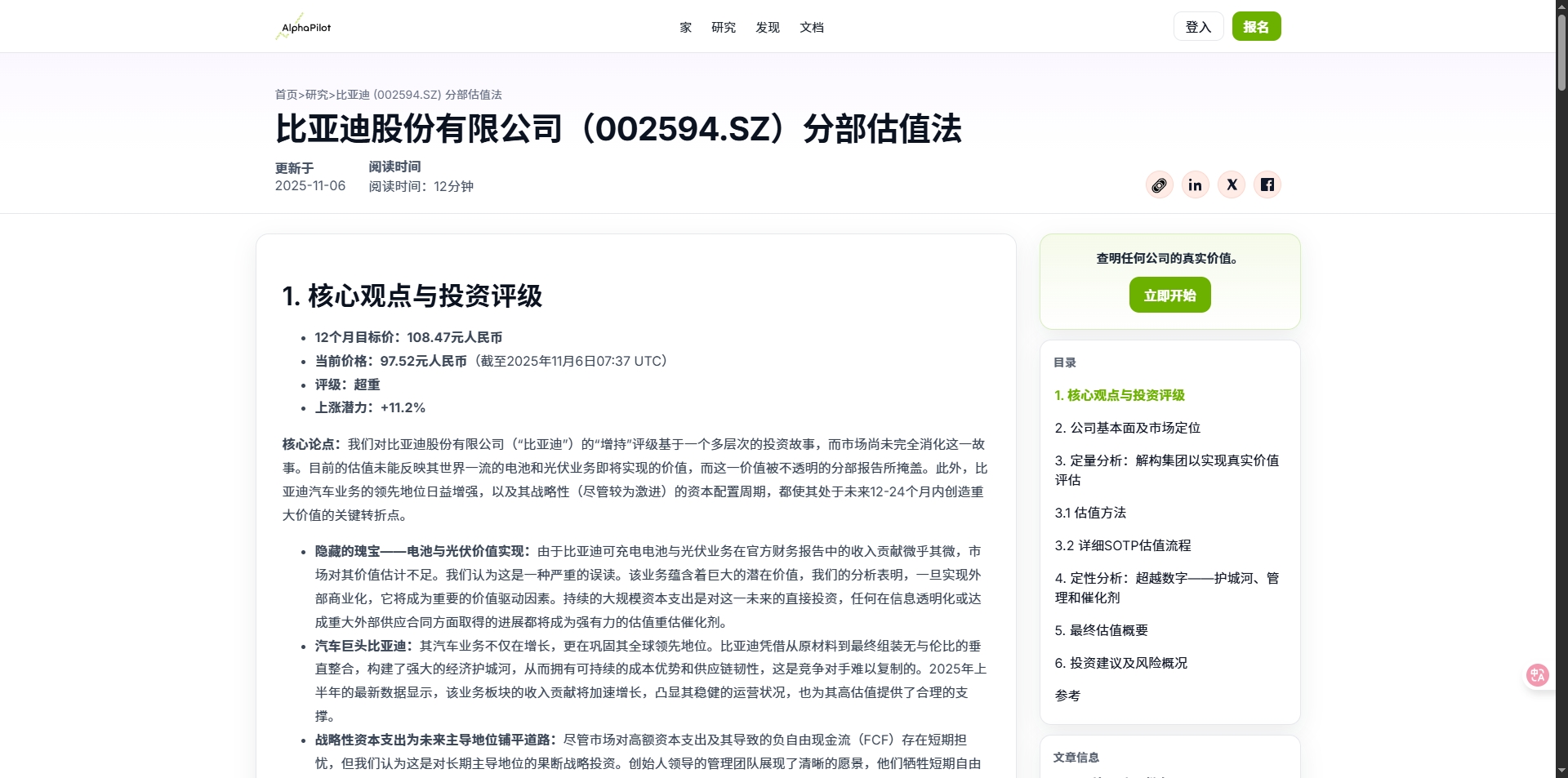Jump to 5. 最终估值概要 section

tap(1101, 630)
